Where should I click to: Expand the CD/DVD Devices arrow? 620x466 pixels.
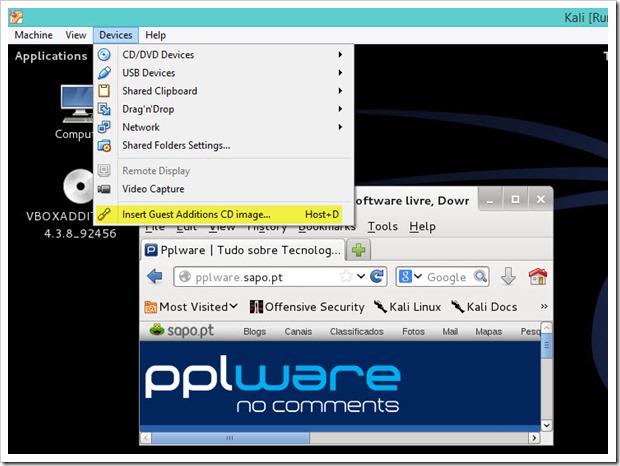(x=340, y=55)
